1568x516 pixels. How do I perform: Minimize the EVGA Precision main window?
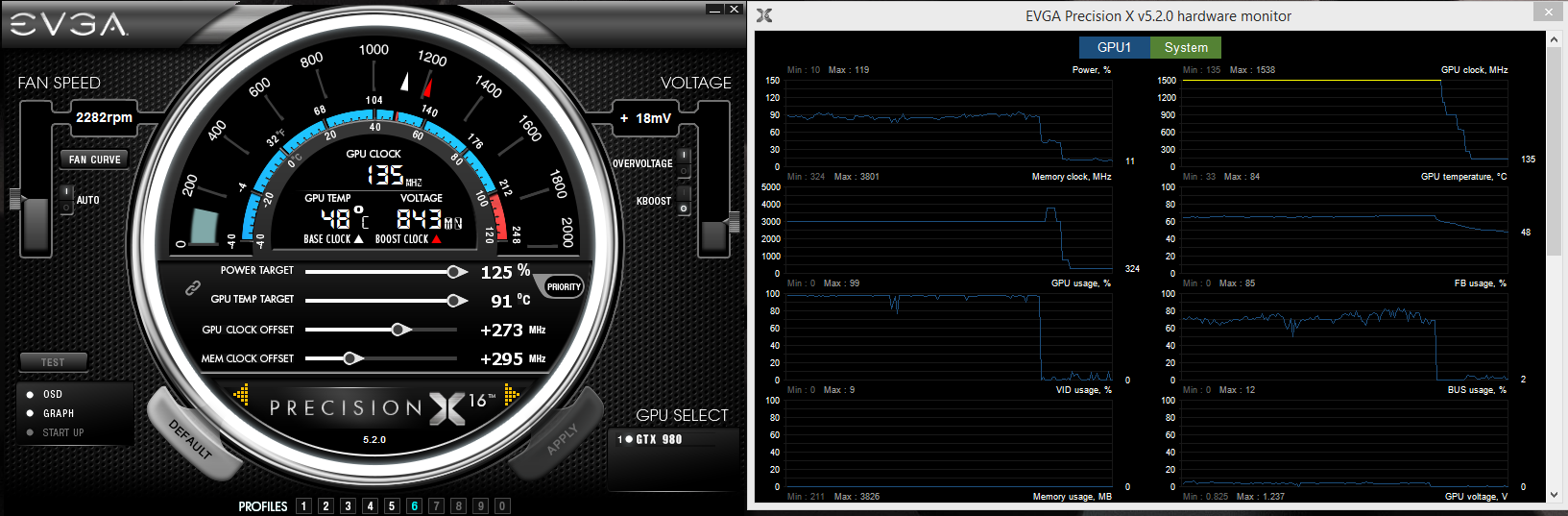click(713, 9)
